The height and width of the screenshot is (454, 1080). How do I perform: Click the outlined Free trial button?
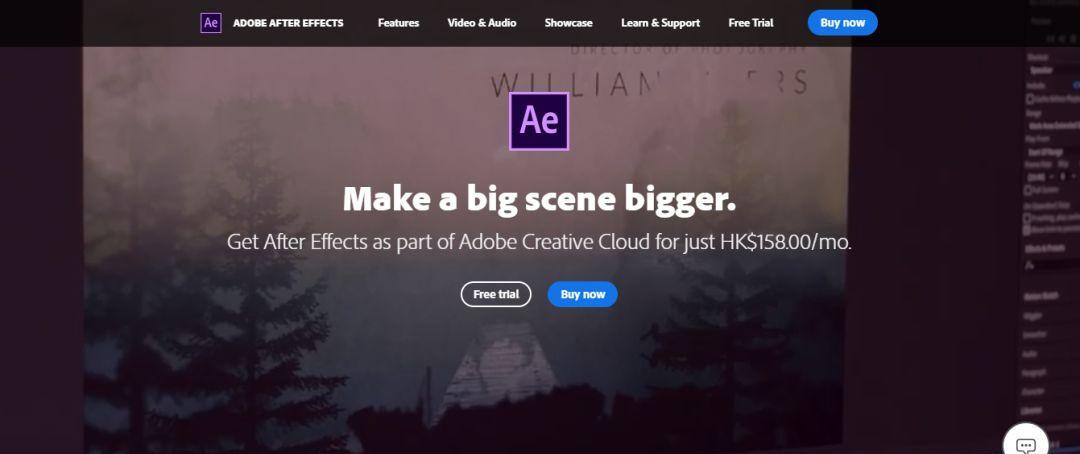pyautogui.click(x=496, y=294)
